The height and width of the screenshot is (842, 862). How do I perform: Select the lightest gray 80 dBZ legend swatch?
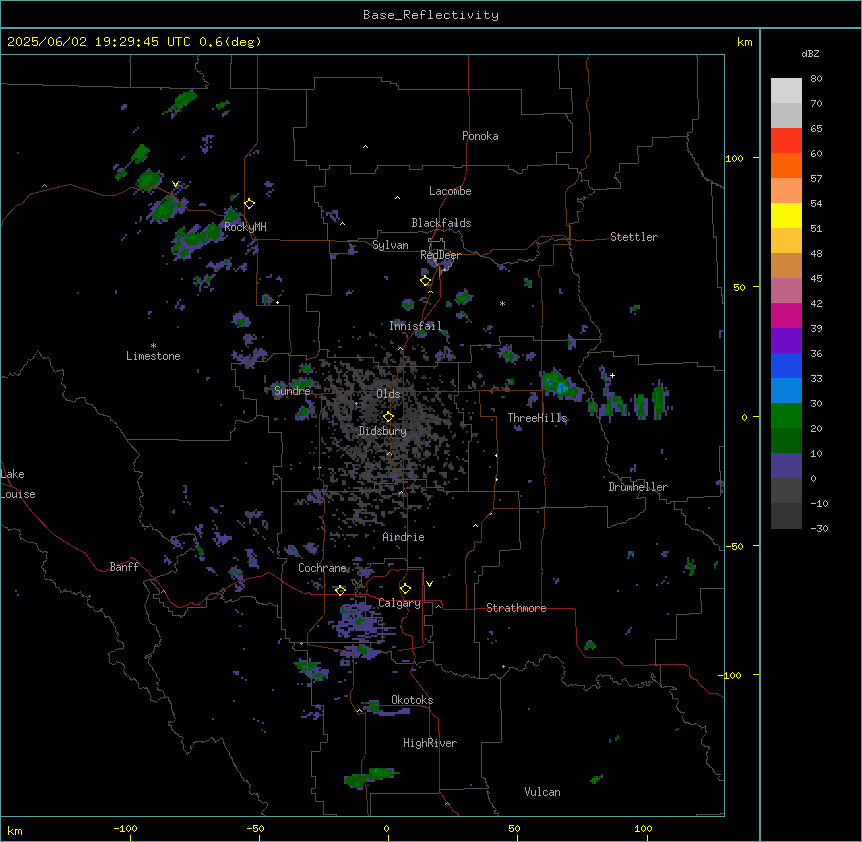786,91
